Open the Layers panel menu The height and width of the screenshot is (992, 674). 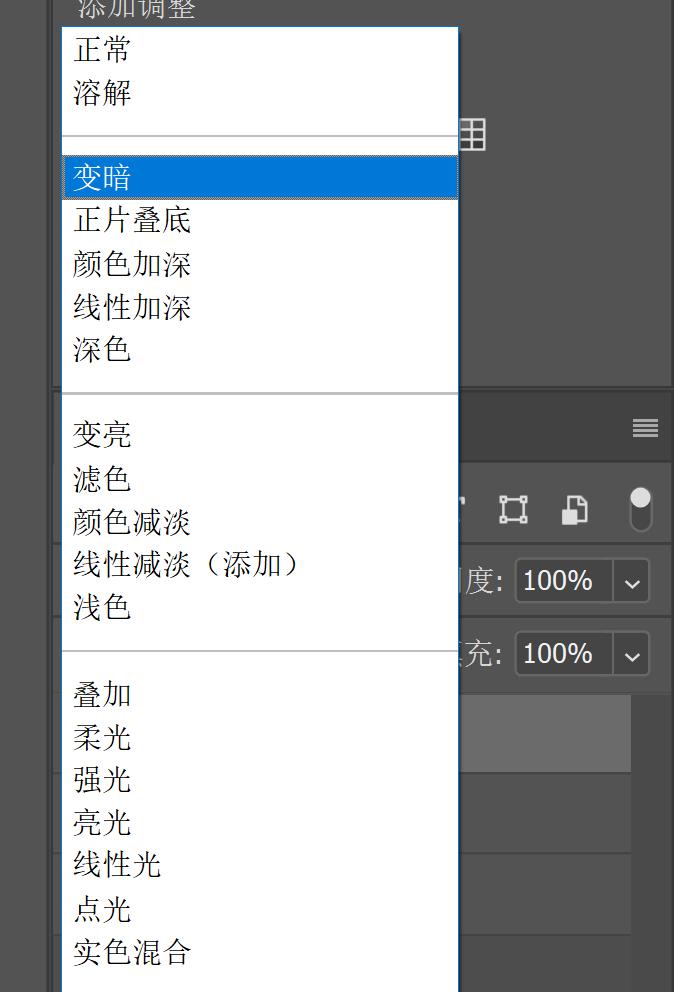click(644, 428)
